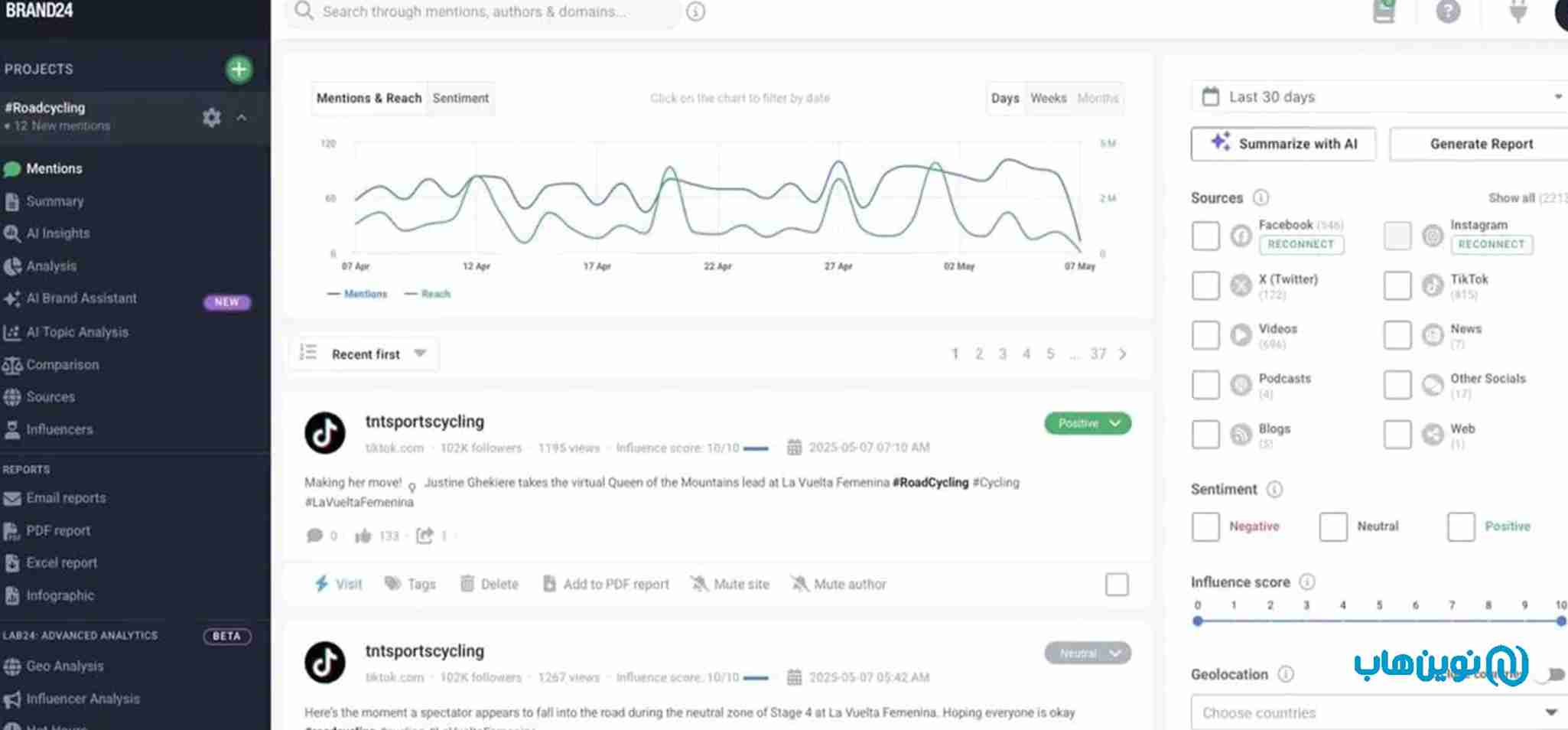1568x730 pixels.
Task: Click the Summarize with AI button
Action: [1283, 144]
